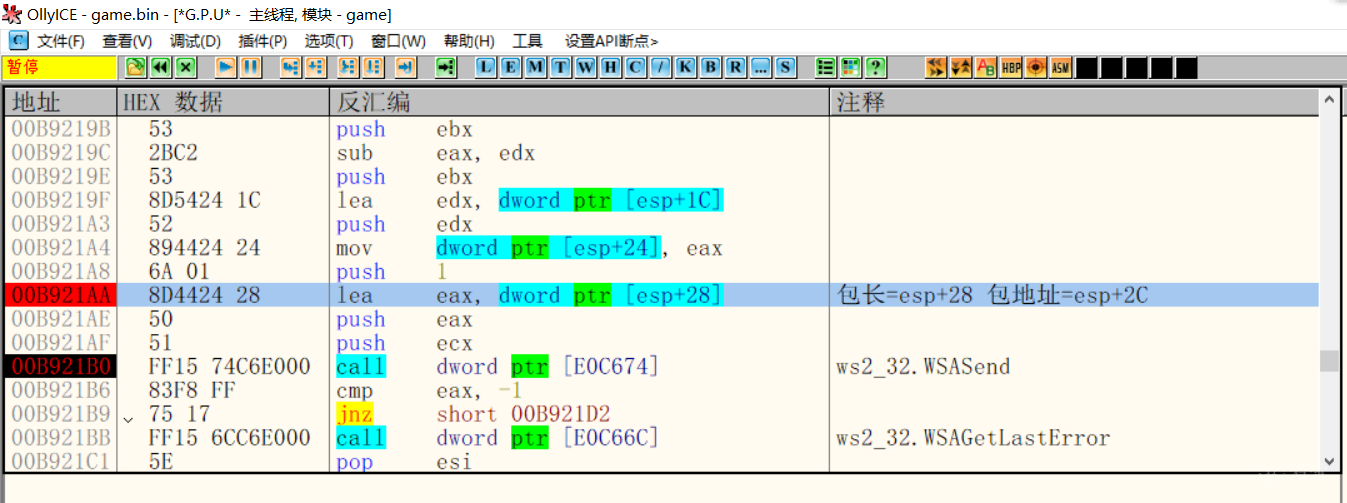Click the green Go to address icon

coord(446,67)
